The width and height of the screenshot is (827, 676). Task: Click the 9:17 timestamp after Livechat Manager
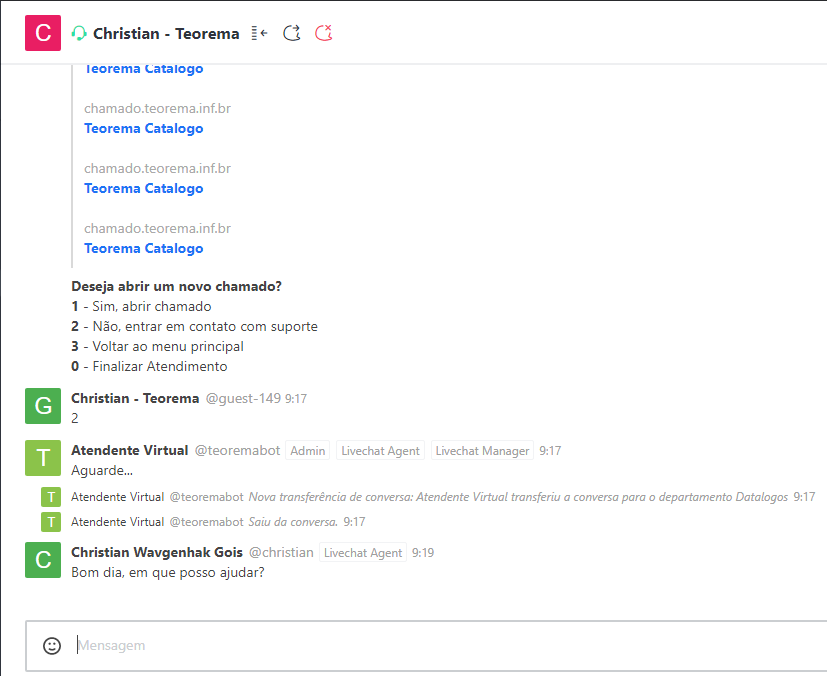tap(550, 451)
